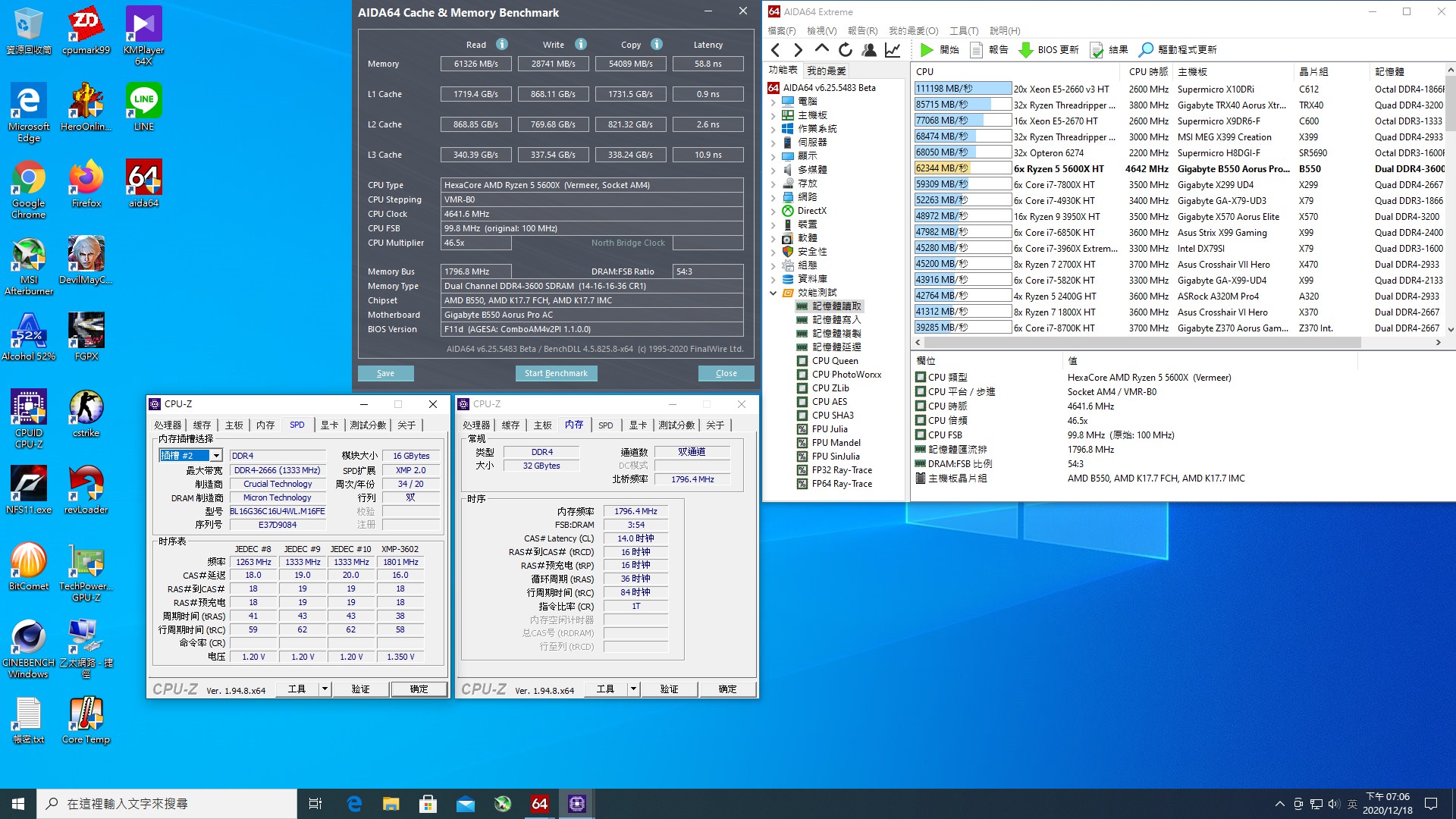
Task: Switch to SPD tab in right CPU-Z
Action: pyautogui.click(x=605, y=425)
